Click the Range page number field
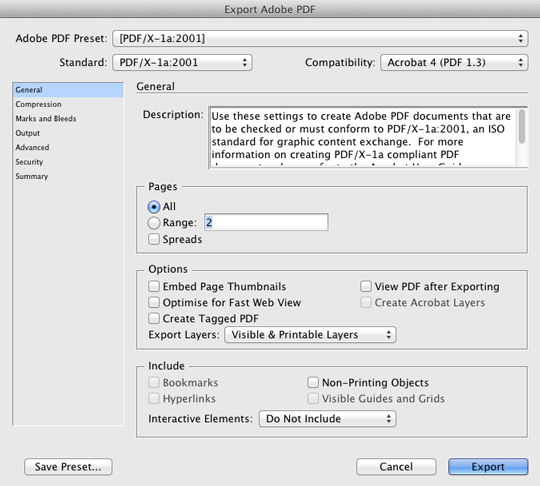Viewport: 540px width, 486px height. pyautogui.click(x=266, y=223)
